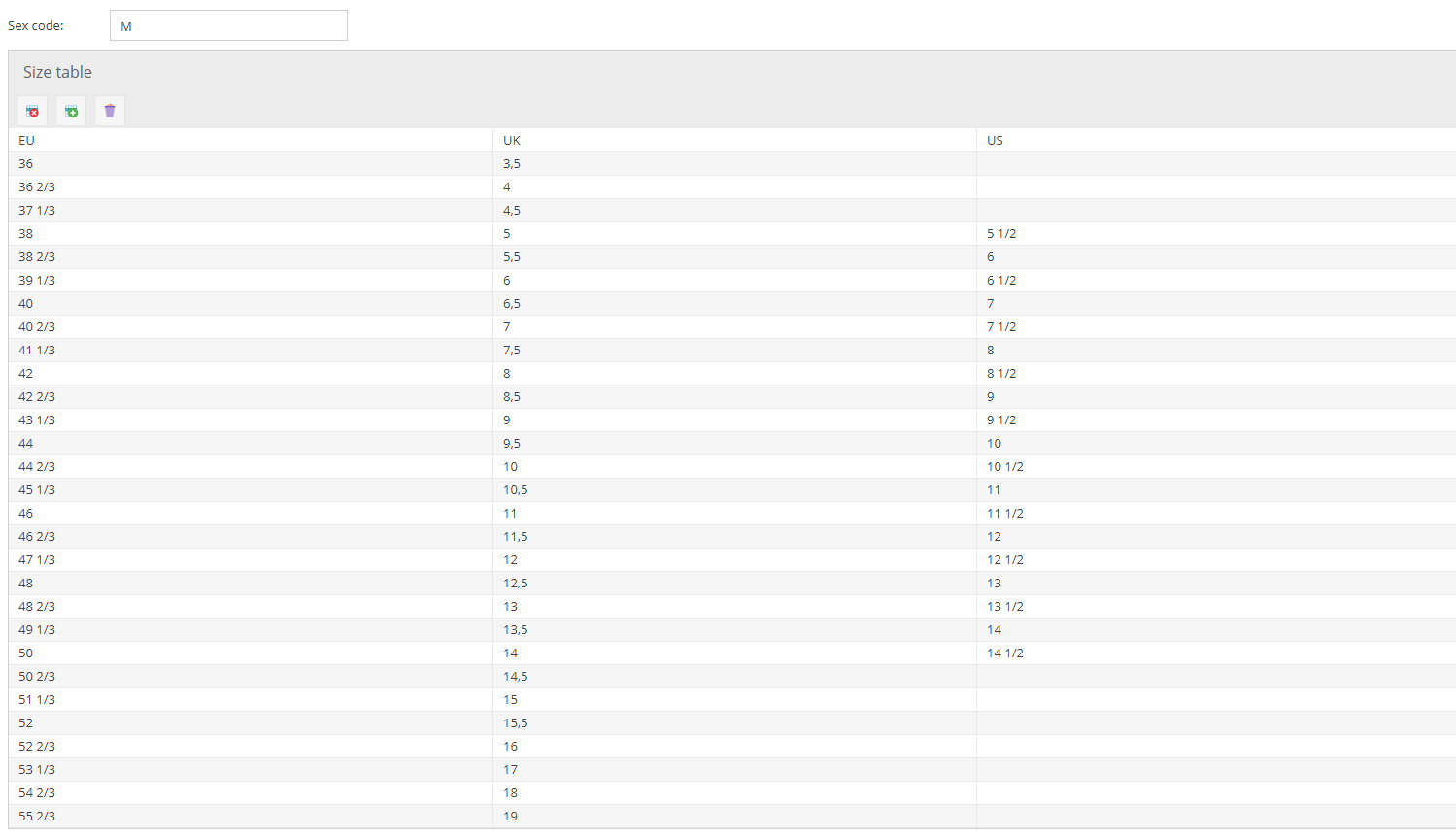Select UK cell '6,5'
1456x837 pixels.
coord(734,303)
